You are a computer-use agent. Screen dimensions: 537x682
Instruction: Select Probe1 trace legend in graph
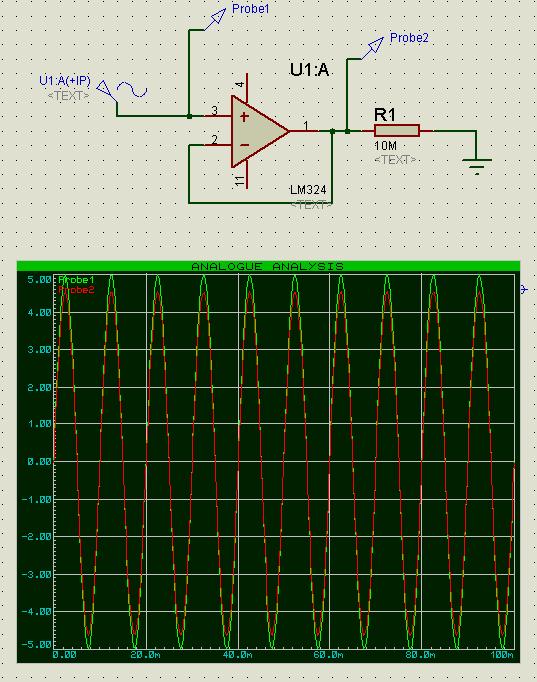[76, 279]
